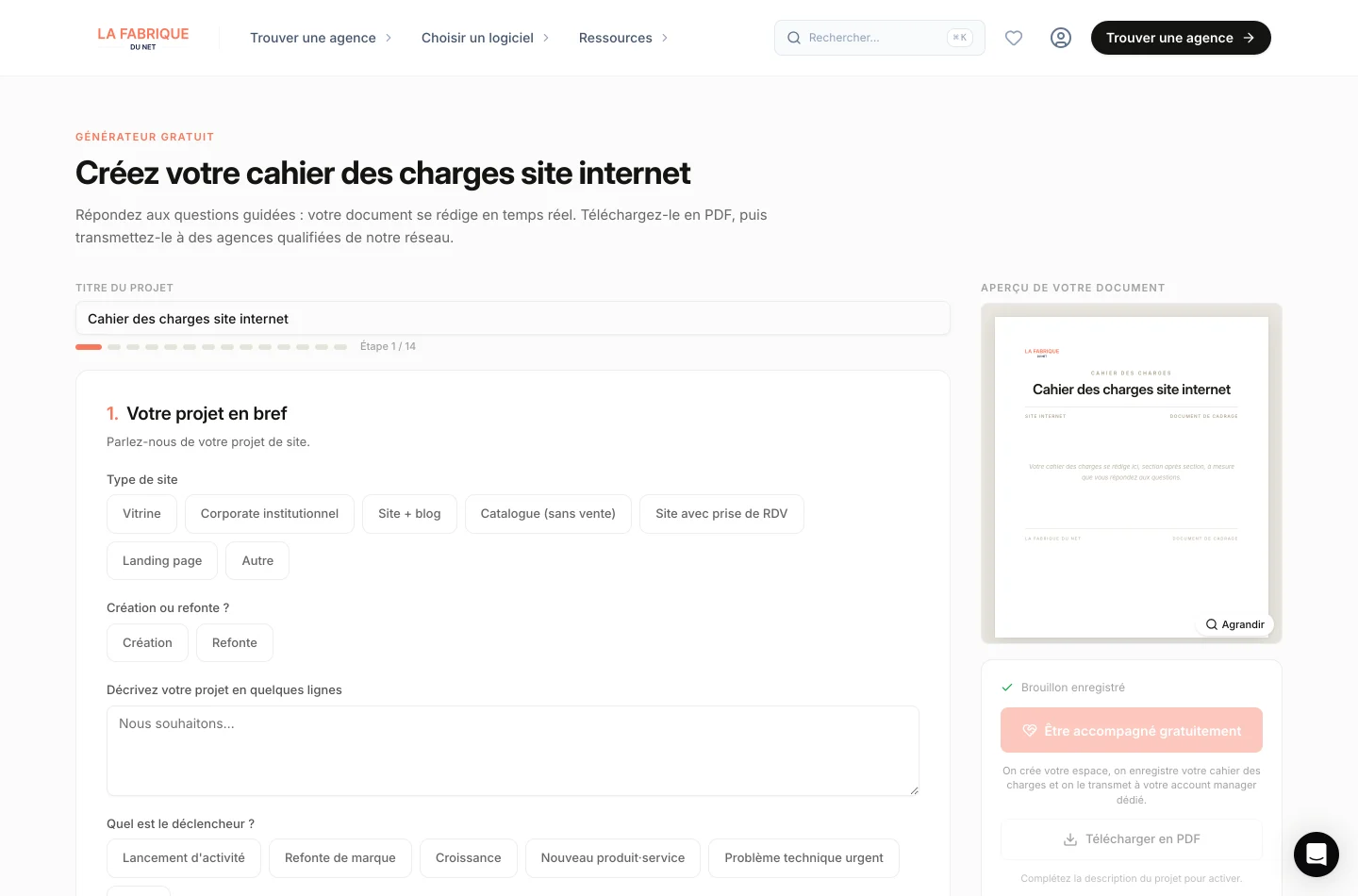Click the GÉNÉRATEUR GRATUIT label

(144, 137)
